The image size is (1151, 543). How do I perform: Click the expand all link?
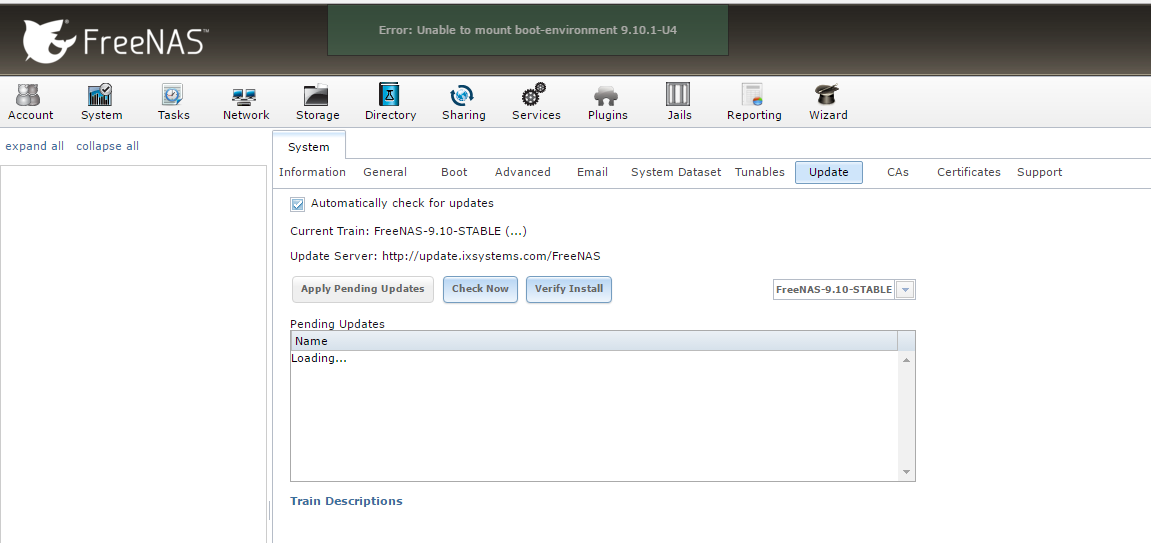pyautogui.click(x=35, y=146)
